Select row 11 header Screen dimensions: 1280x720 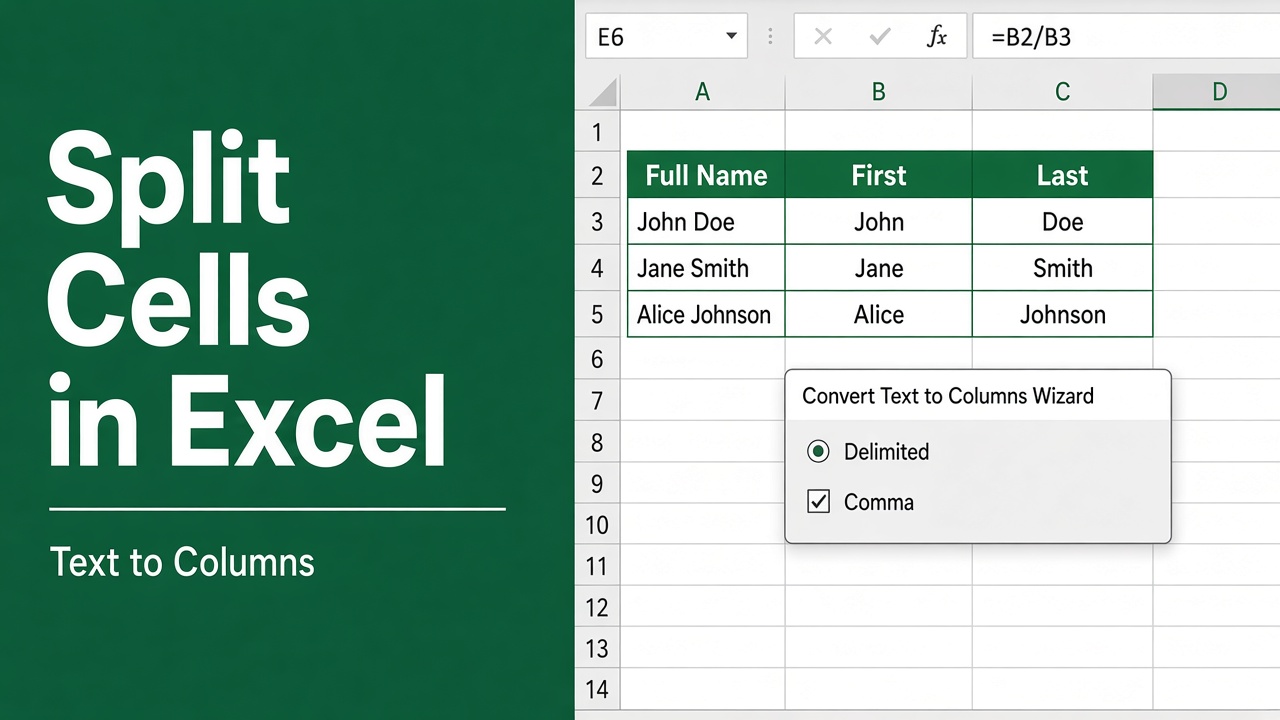[598, 566]
